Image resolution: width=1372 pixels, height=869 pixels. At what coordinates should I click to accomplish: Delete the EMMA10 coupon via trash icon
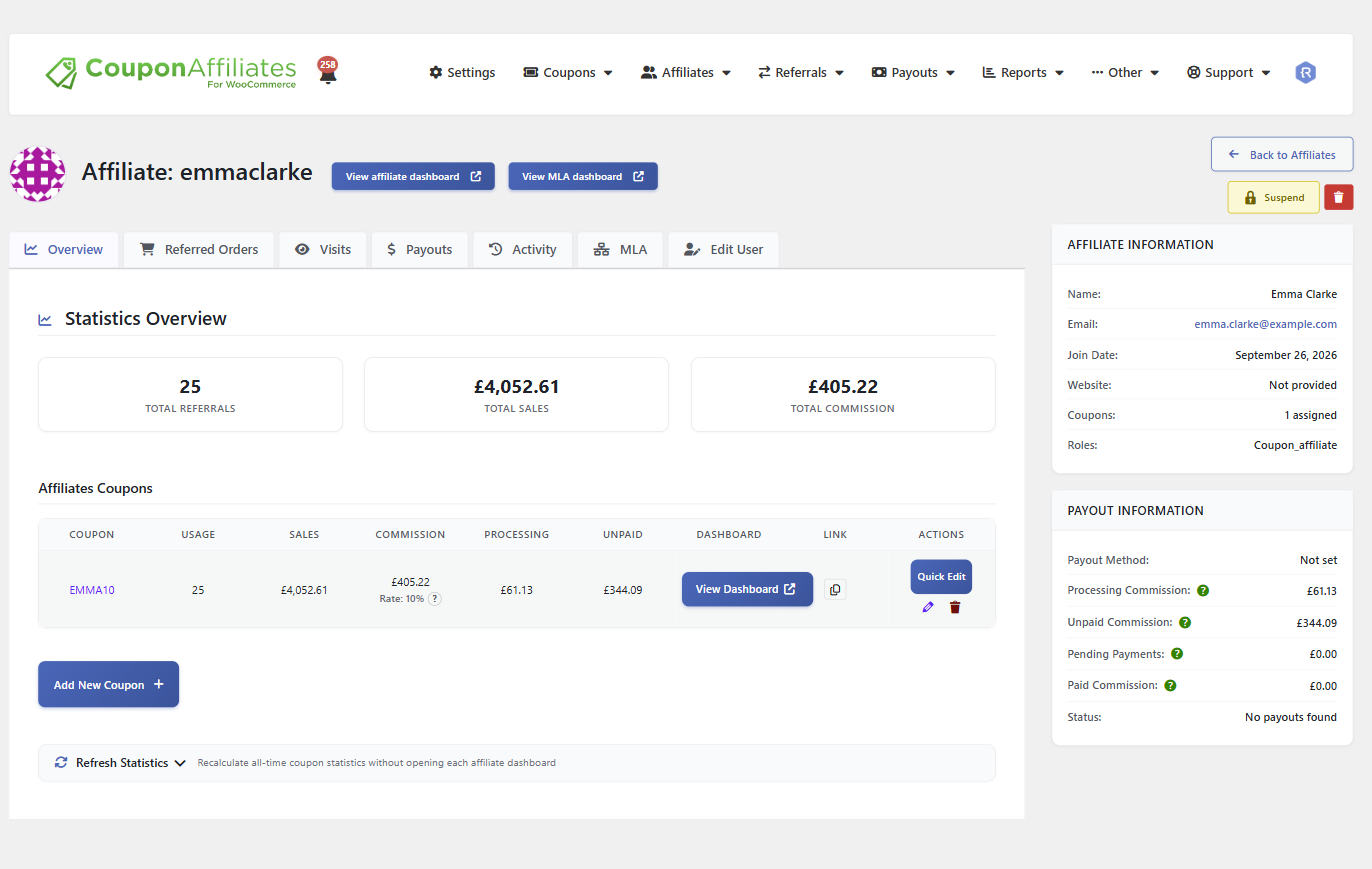click(955, 607)
